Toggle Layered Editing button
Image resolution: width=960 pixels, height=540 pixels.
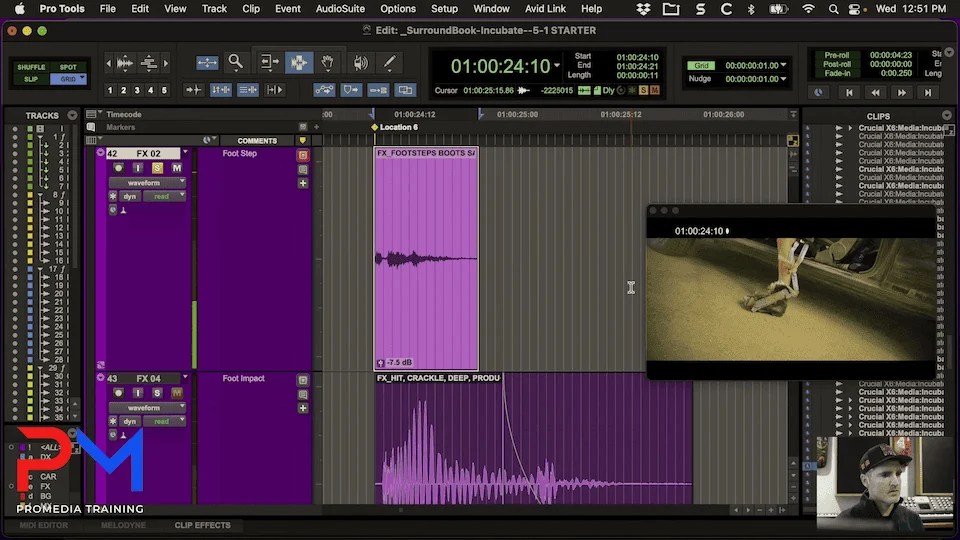[405, 90]
